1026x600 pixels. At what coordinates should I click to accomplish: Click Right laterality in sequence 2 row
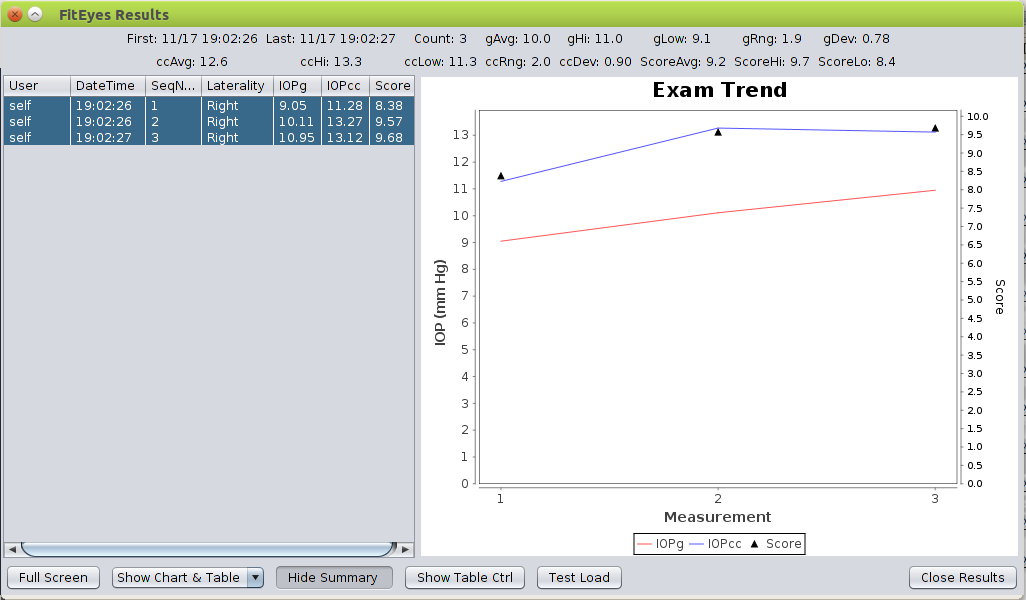click(237, 122)
